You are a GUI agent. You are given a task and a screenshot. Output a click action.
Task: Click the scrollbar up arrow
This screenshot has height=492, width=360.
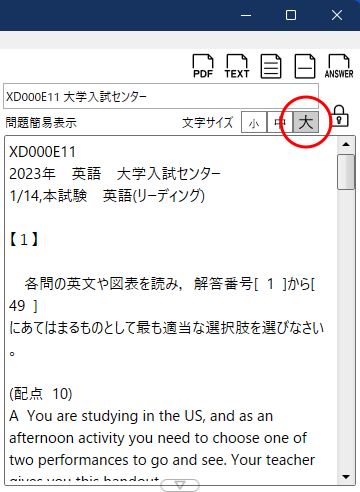[346, 144]
